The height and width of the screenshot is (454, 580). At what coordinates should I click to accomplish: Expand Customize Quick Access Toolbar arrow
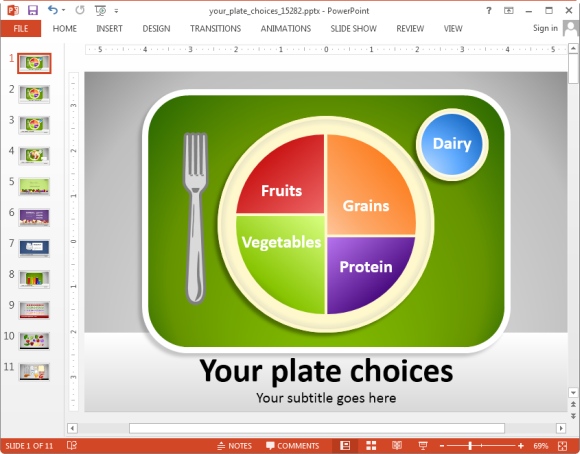click(x=116, y=11)
